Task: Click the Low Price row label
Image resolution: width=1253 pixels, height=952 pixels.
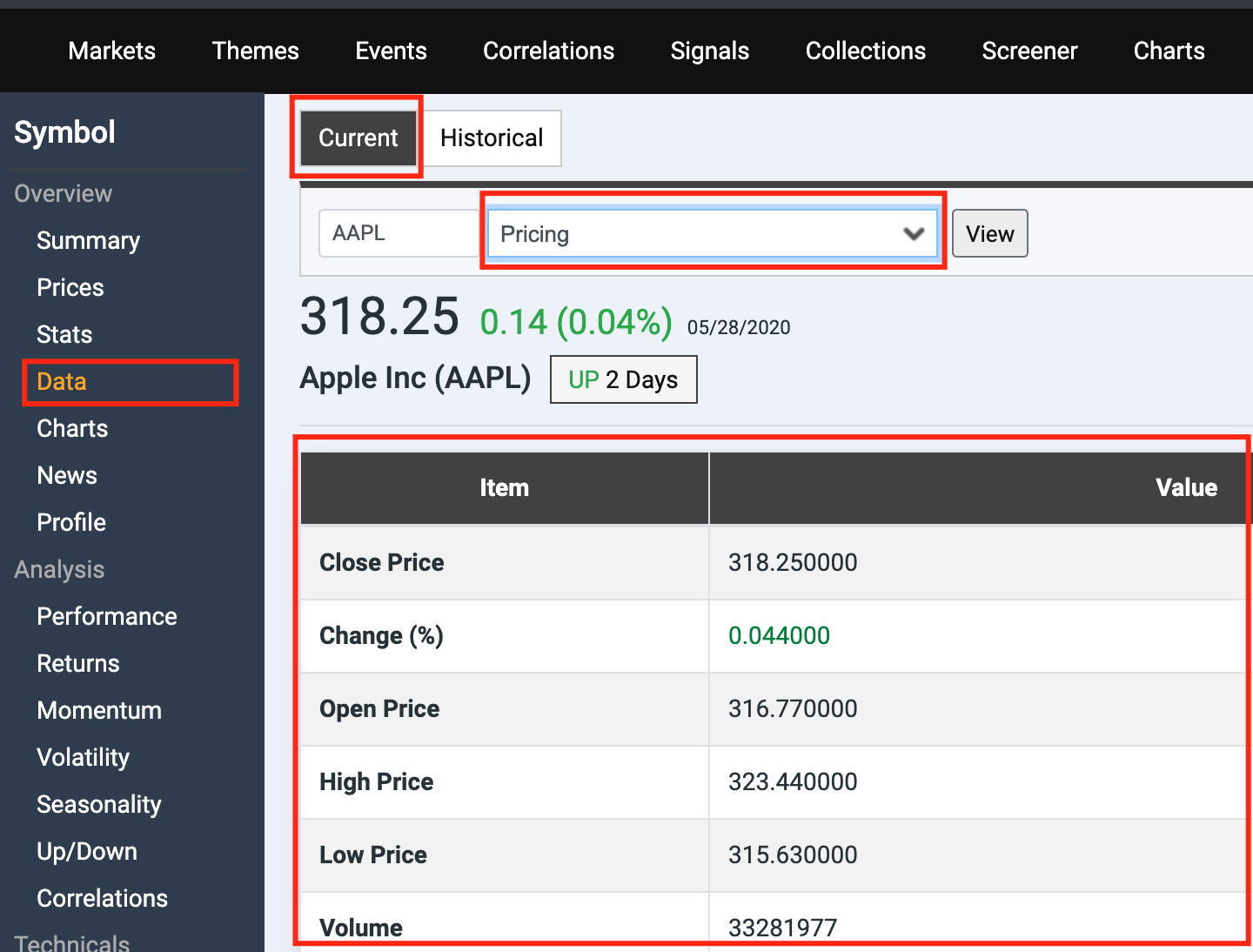Action: (373, 855)
